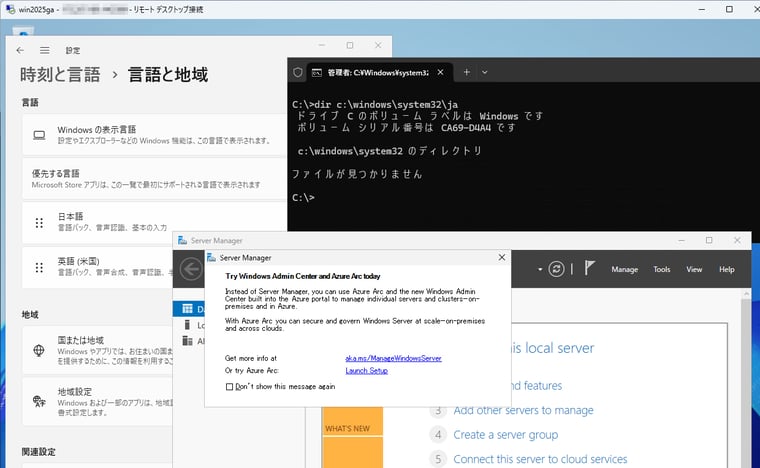Screen dimensions: 760x468
Task: Expand the 地域設定 setting
Action: (98, 402)
